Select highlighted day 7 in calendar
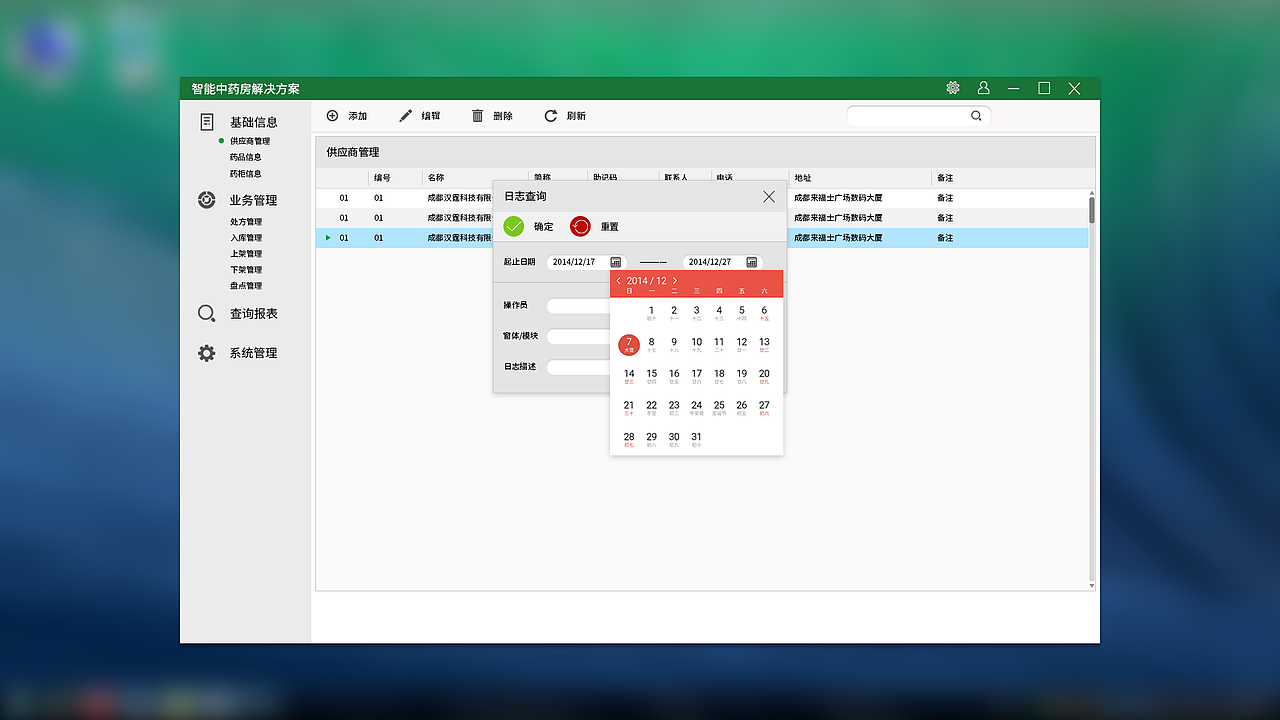The width and height of the screenshot is (1280, 720). (629, 345)
